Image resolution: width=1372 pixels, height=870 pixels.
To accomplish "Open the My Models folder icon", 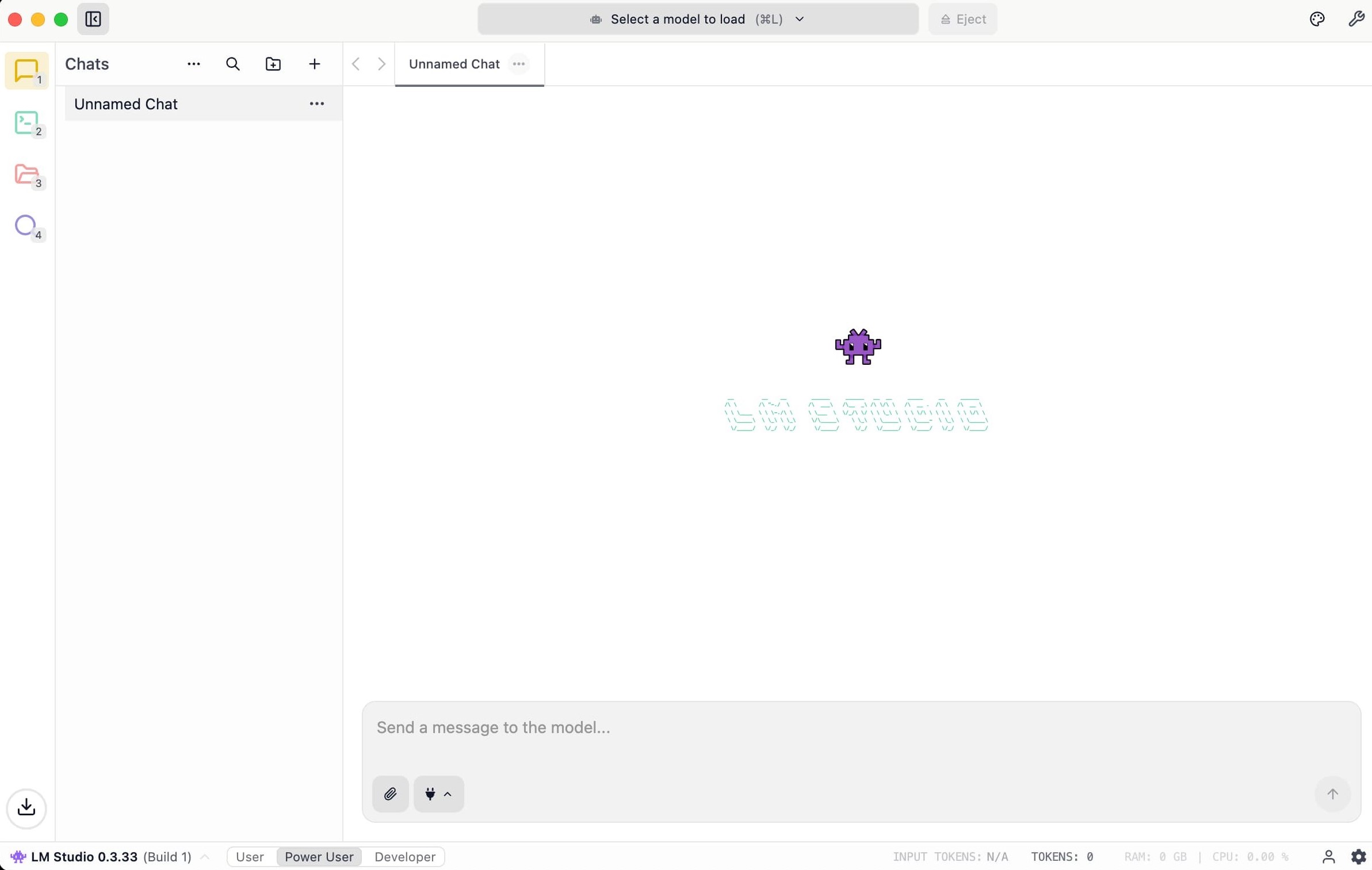I will click(x=26, y=174).
